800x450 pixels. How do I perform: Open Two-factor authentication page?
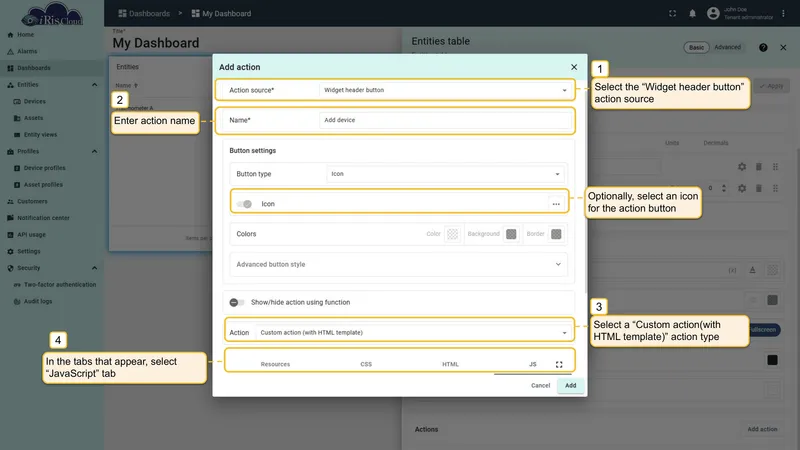(60, 285)
